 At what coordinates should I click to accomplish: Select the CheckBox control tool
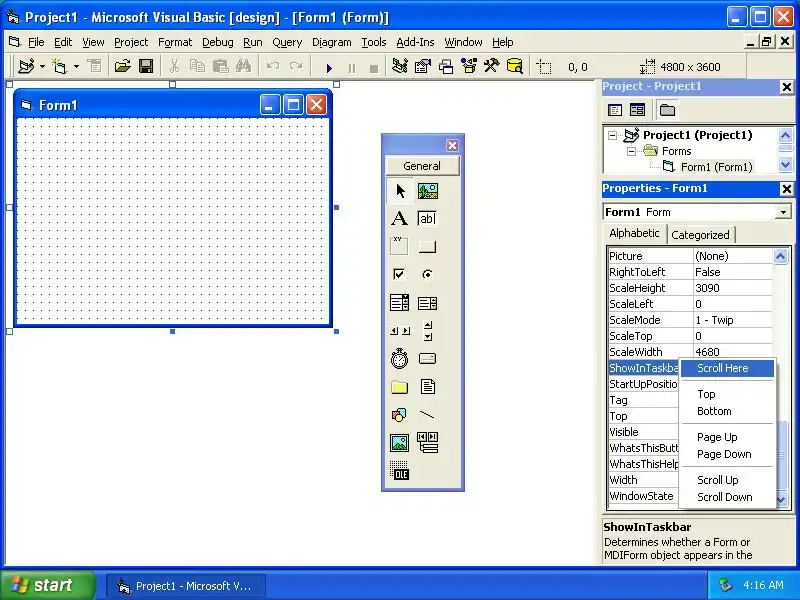399,274
